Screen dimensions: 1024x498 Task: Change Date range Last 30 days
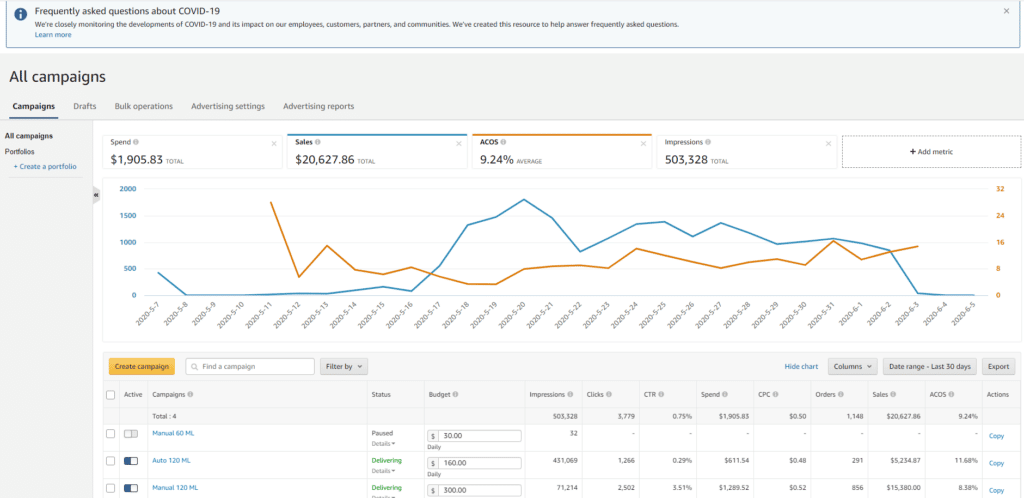pos(929,367)
